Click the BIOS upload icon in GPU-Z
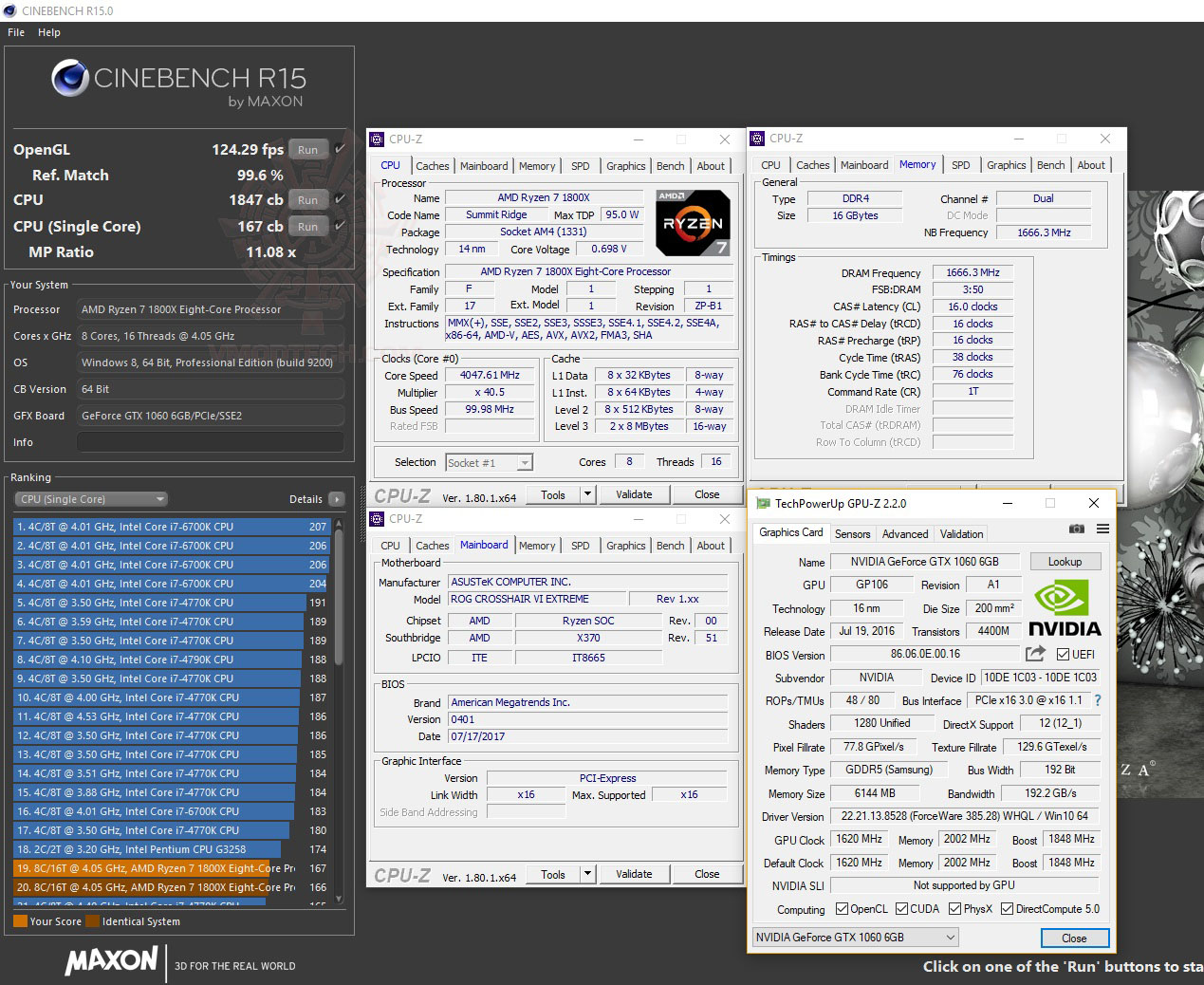 click(x=1034, y=654)
